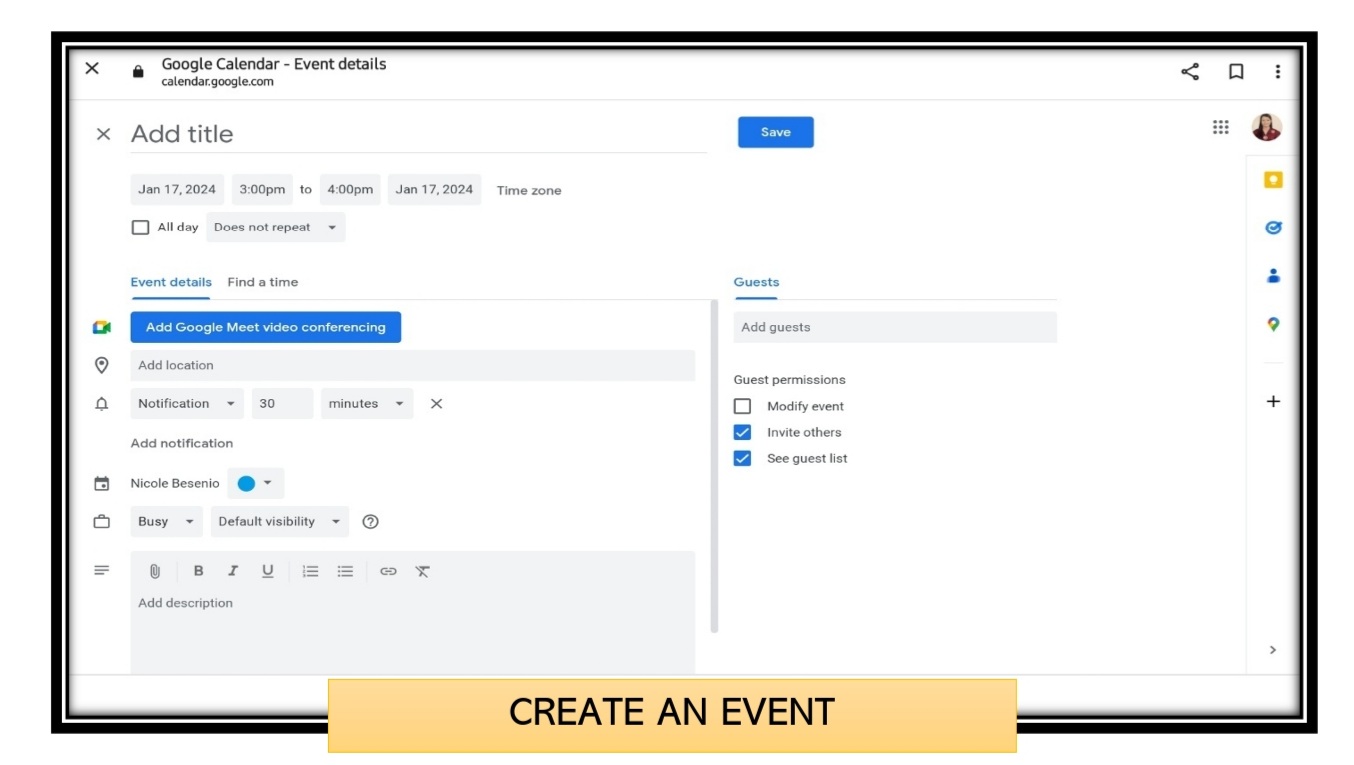
Task: Change the 3:00pm start time
Action: click(262, 190)
